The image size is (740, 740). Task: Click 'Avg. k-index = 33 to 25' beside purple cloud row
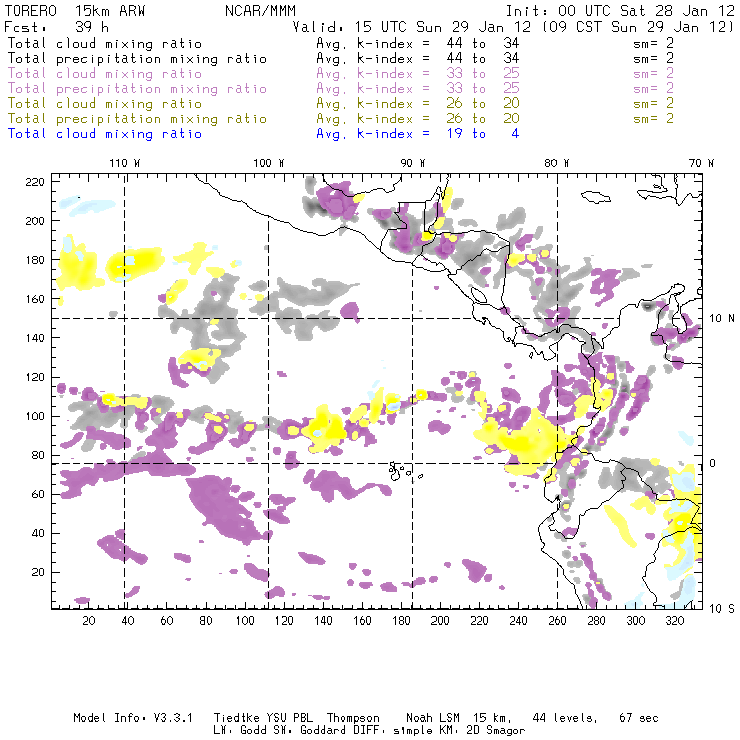pyautogui.click(x=418, y=74)
